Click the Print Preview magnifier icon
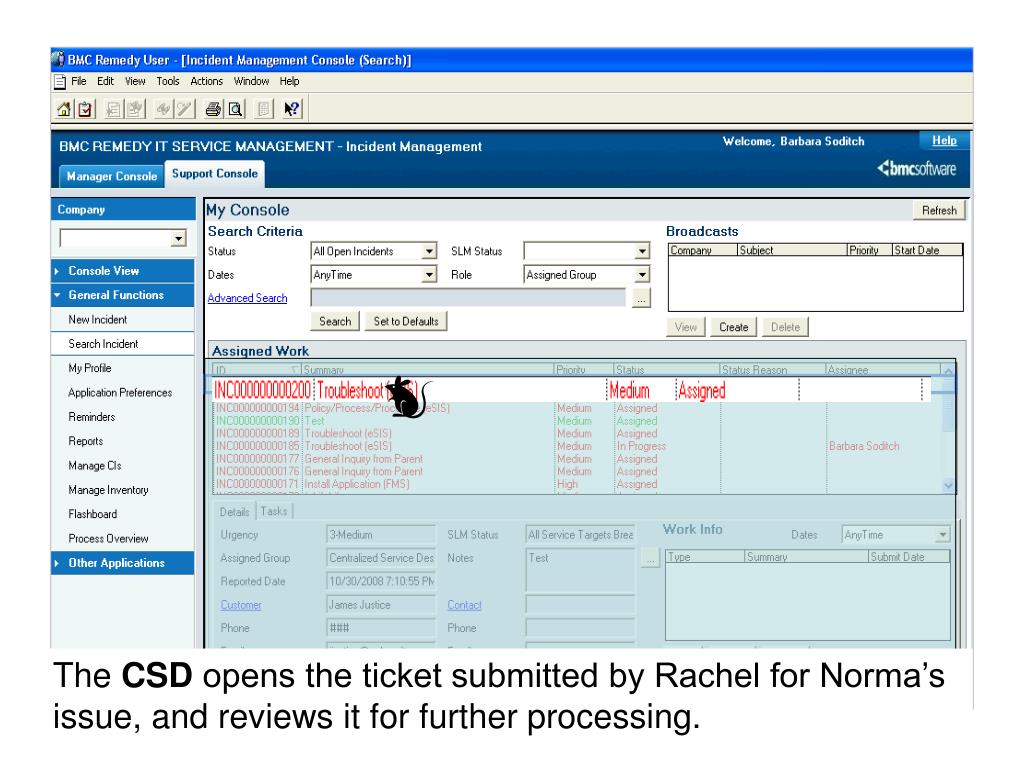Image resolution: width=1024 pixels, height=768 pixels. (236, 109)
